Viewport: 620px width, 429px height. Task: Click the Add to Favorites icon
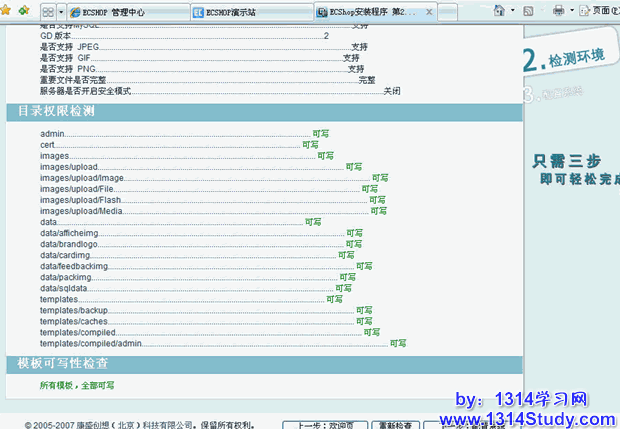click(22, 11)
